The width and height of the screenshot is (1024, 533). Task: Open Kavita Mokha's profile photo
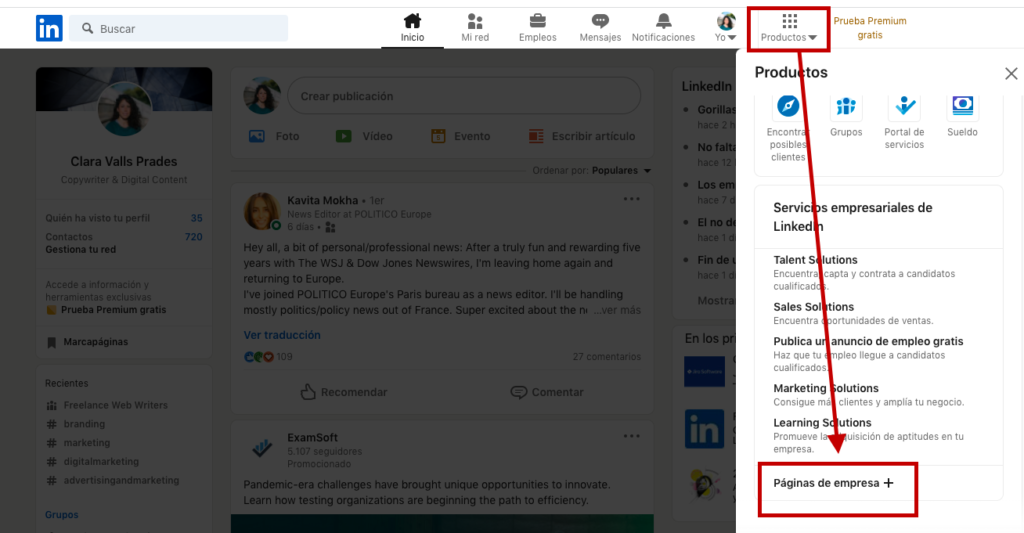click(263, 212)
